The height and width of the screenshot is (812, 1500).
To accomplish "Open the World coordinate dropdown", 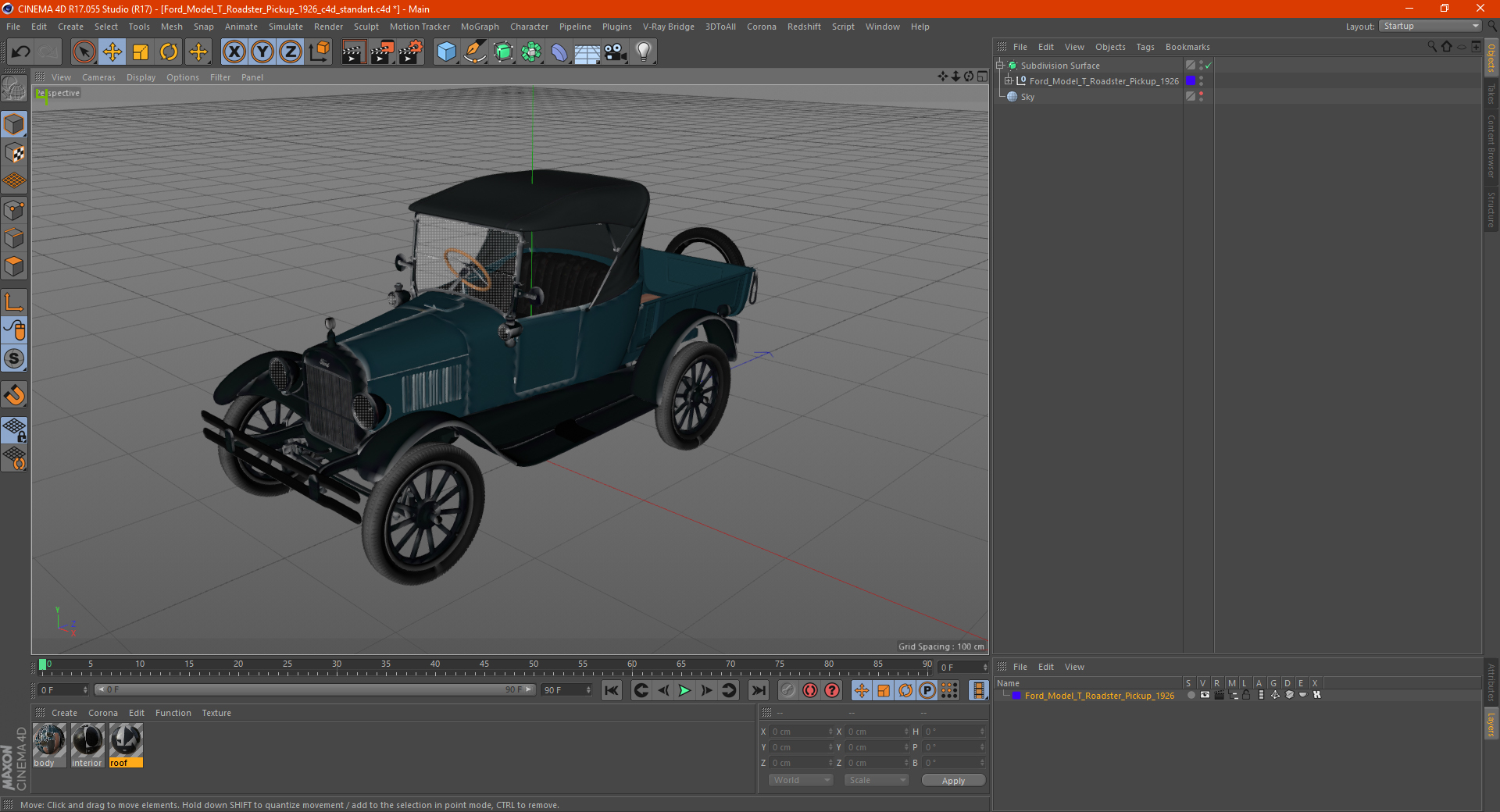I will coord(801,780).
